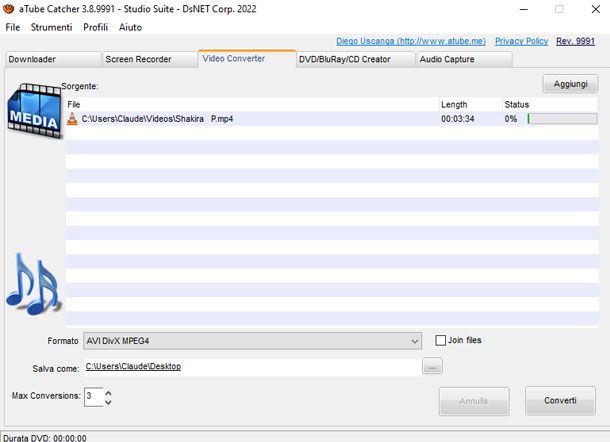Image resolution: width=610 pixels, height=442 pixels.
Task: Select the Shakira P.mp4 file row
Action: tap(332, 119)
